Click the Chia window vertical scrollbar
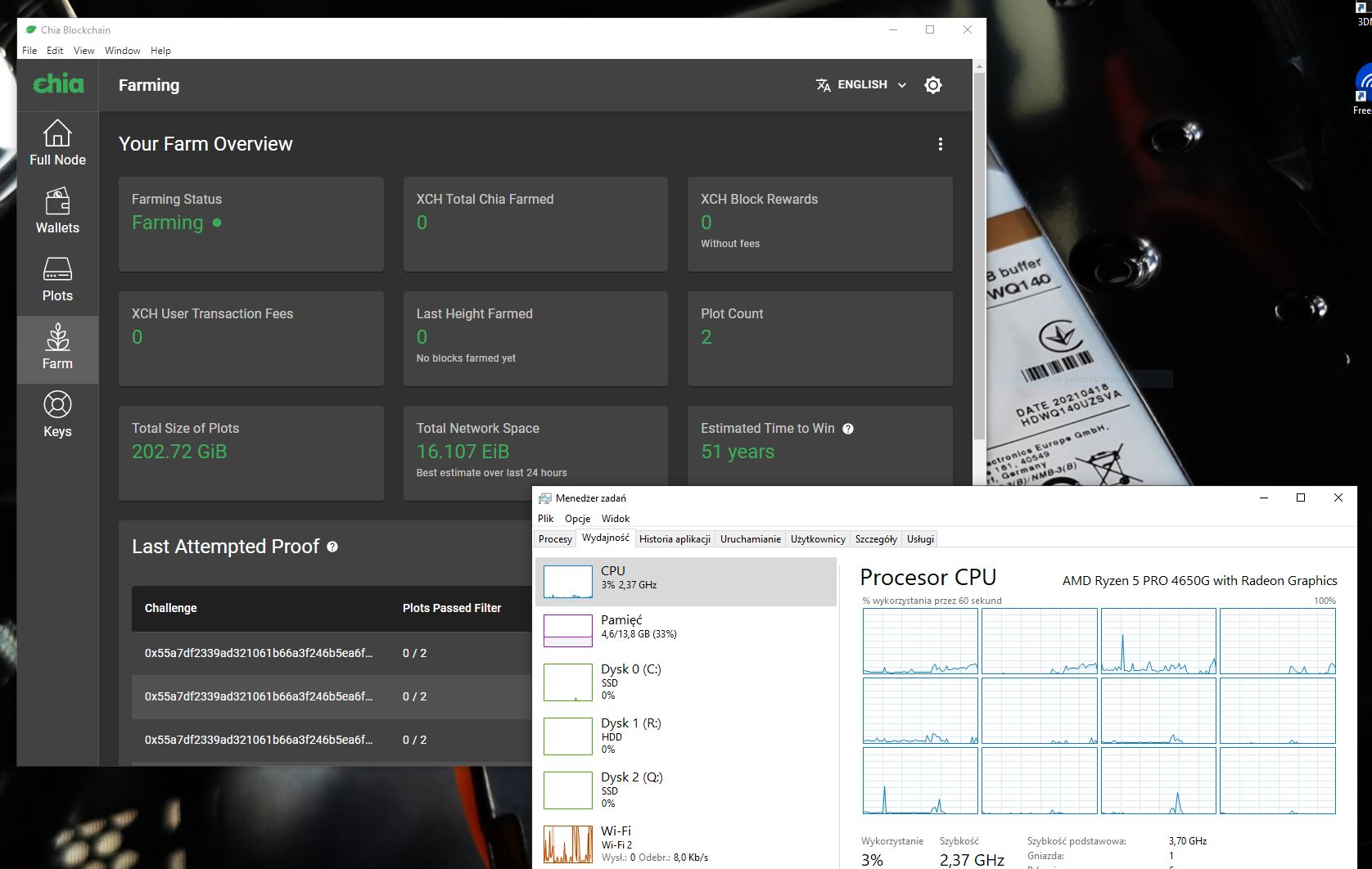 pyautogui.click(x=979, y=255)
